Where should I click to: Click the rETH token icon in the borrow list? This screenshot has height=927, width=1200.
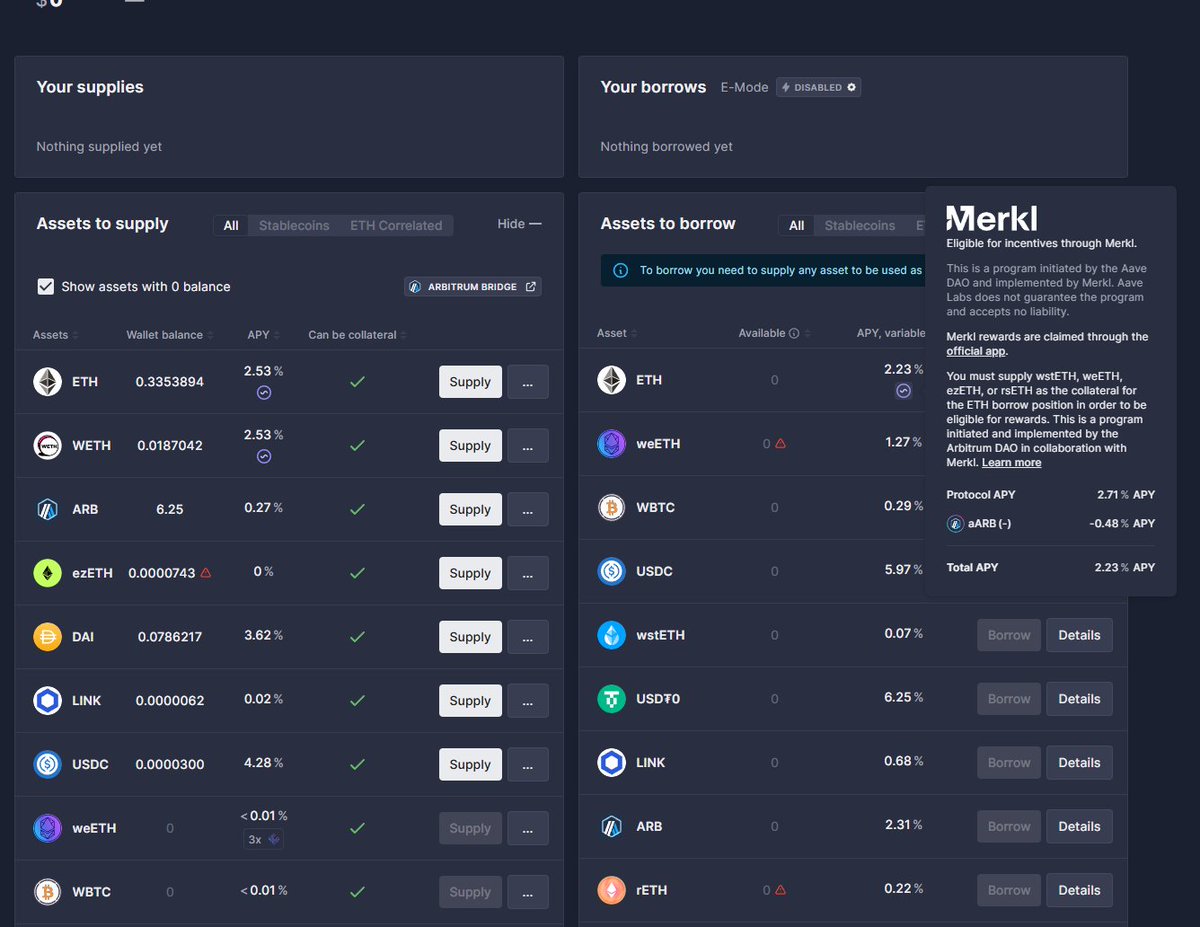pos(612,890)
